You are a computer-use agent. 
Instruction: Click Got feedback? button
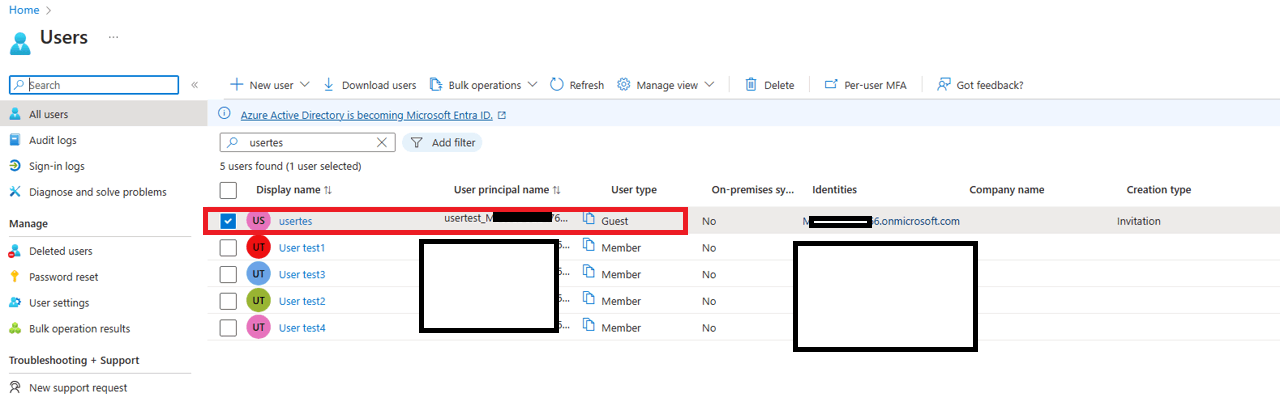[x=980, y=85]
